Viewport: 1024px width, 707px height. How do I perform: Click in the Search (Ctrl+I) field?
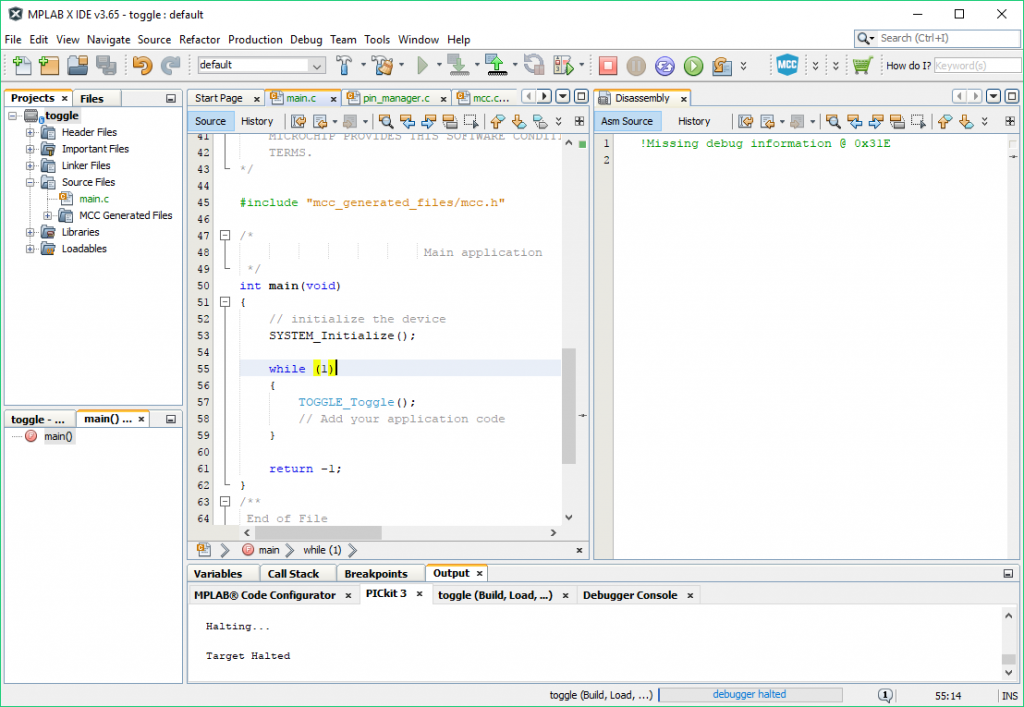pos(937,39)
